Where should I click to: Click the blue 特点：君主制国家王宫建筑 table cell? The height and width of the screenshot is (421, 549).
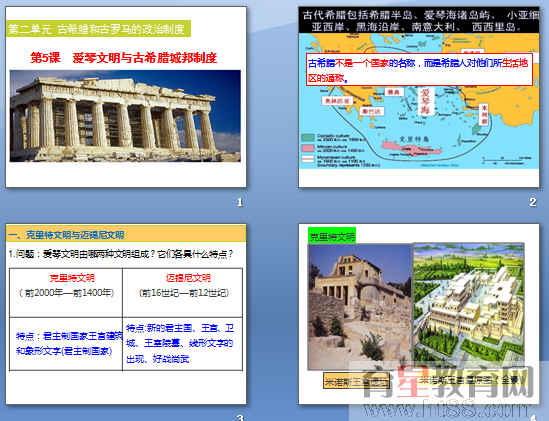pos(66,344)
